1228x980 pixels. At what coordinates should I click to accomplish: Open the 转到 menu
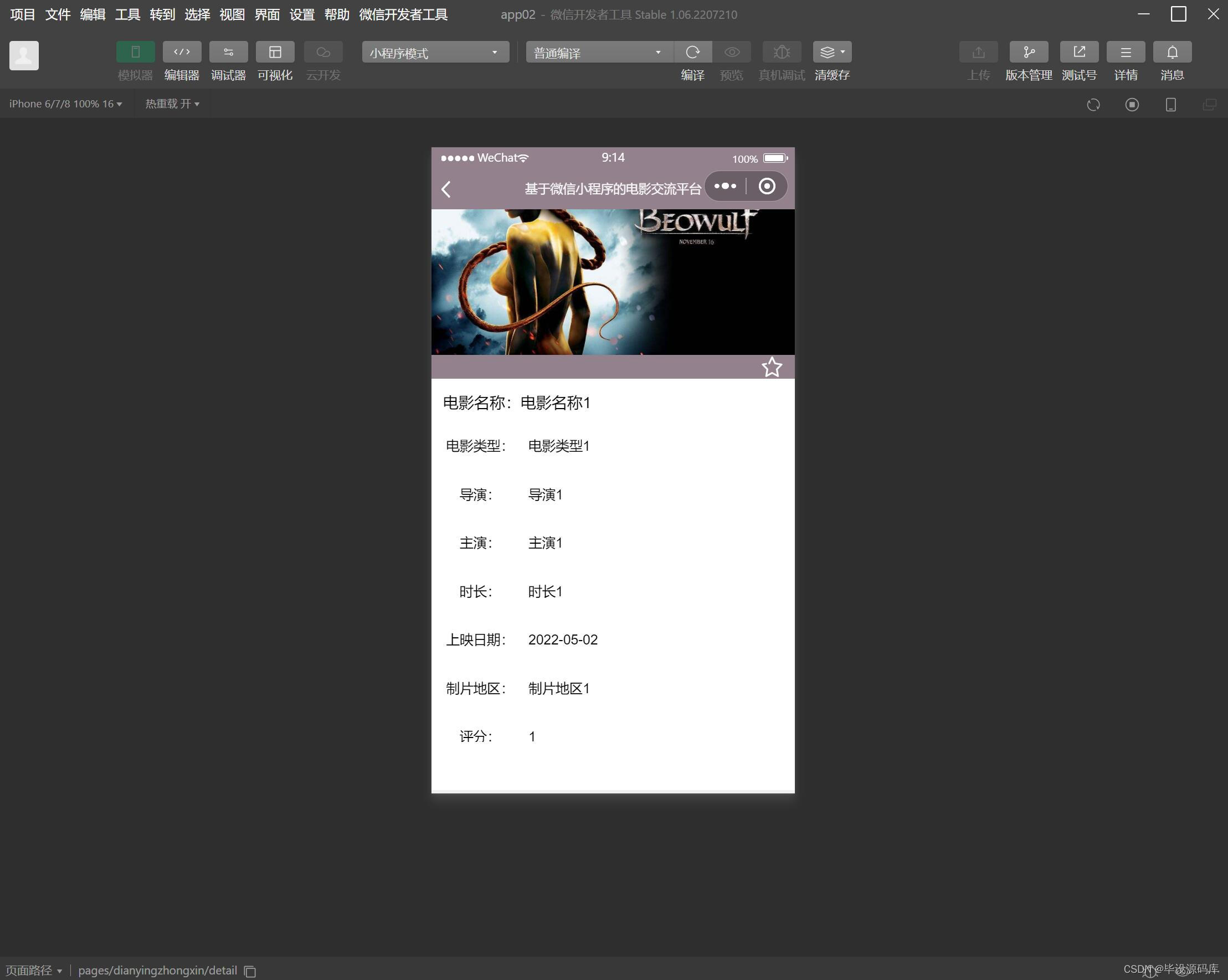[162, 14]
